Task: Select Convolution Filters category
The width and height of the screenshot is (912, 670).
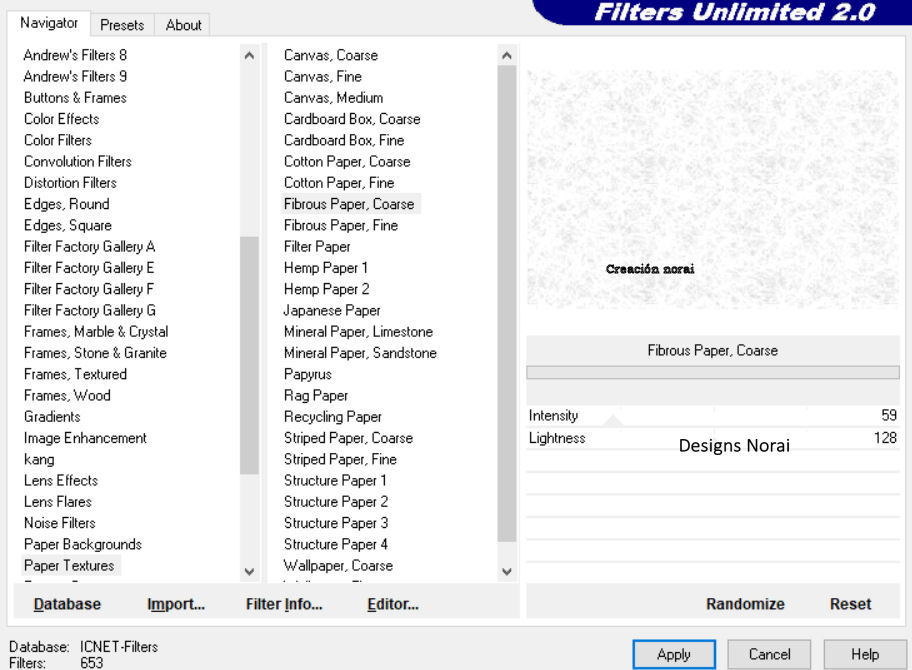Action: (77, 161)
